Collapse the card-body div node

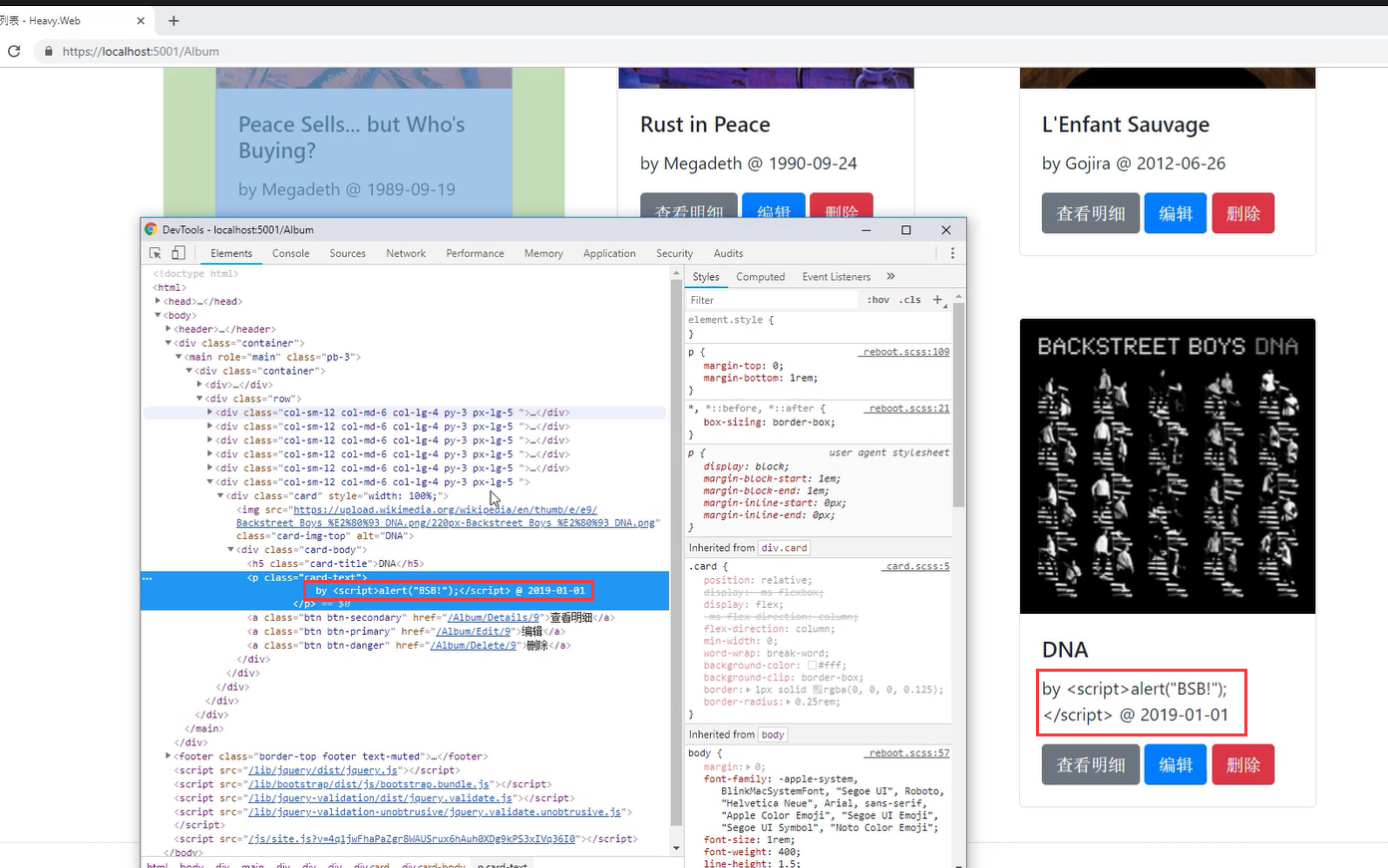(230, 549)
